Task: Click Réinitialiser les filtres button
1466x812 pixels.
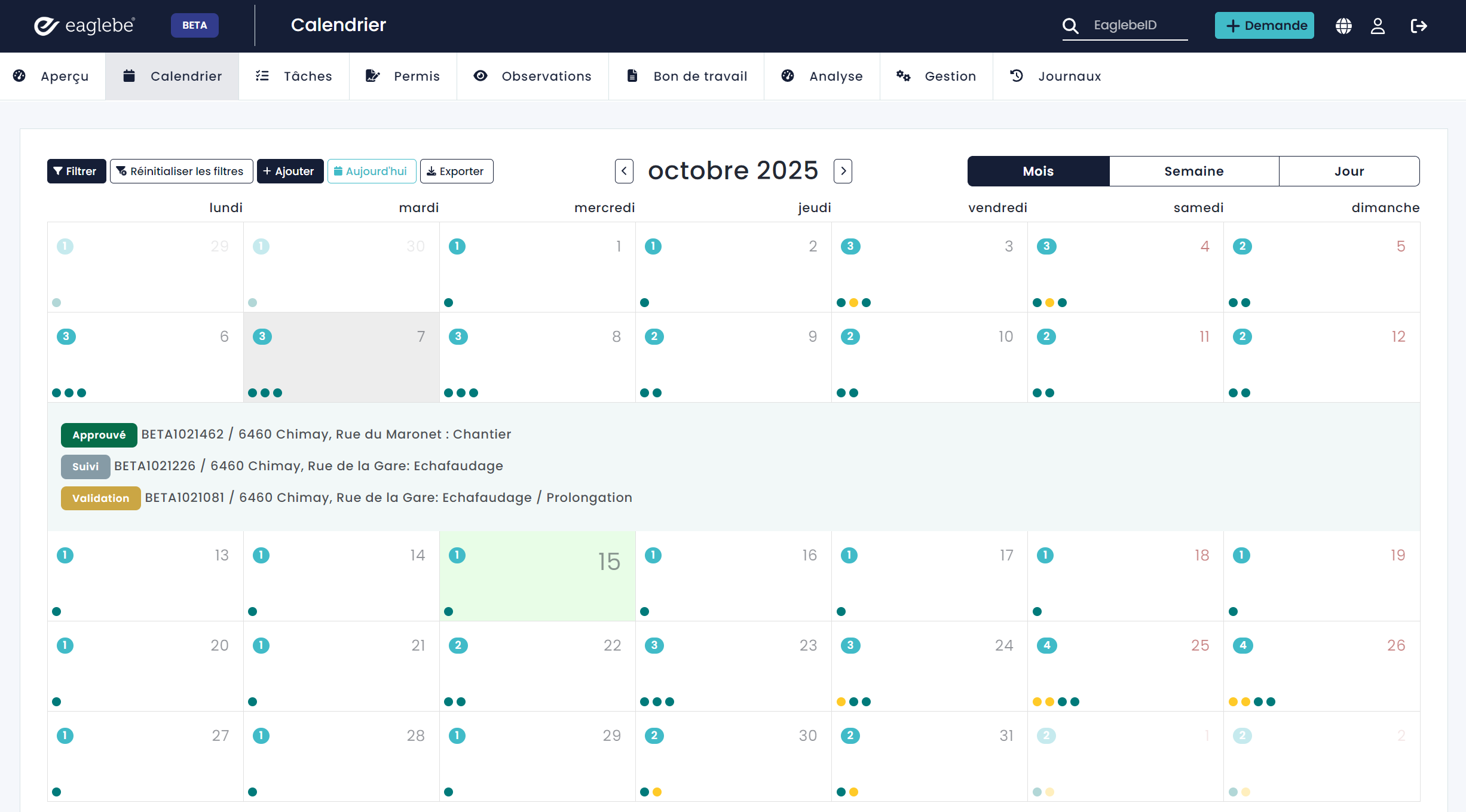Action: (x=181, y=171)
